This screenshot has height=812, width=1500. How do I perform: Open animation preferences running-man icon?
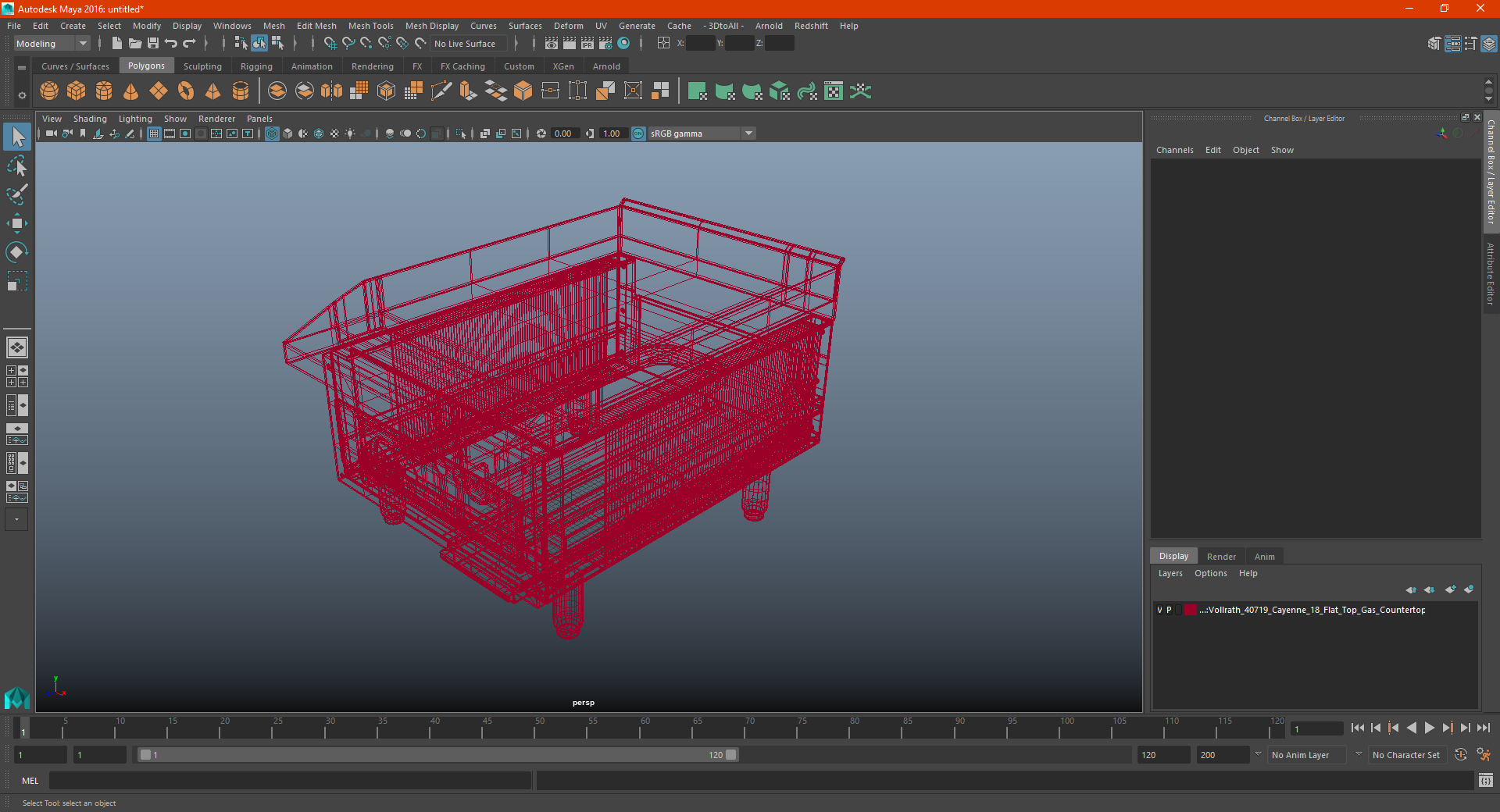(x=1484, y=755)
